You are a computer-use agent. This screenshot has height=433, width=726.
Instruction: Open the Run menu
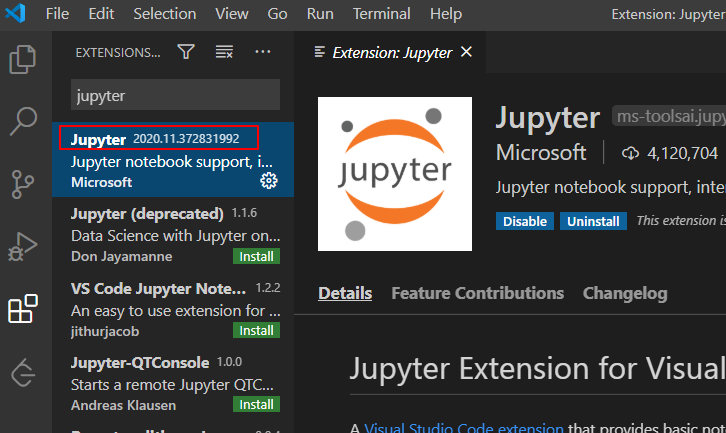click(320, 14)
